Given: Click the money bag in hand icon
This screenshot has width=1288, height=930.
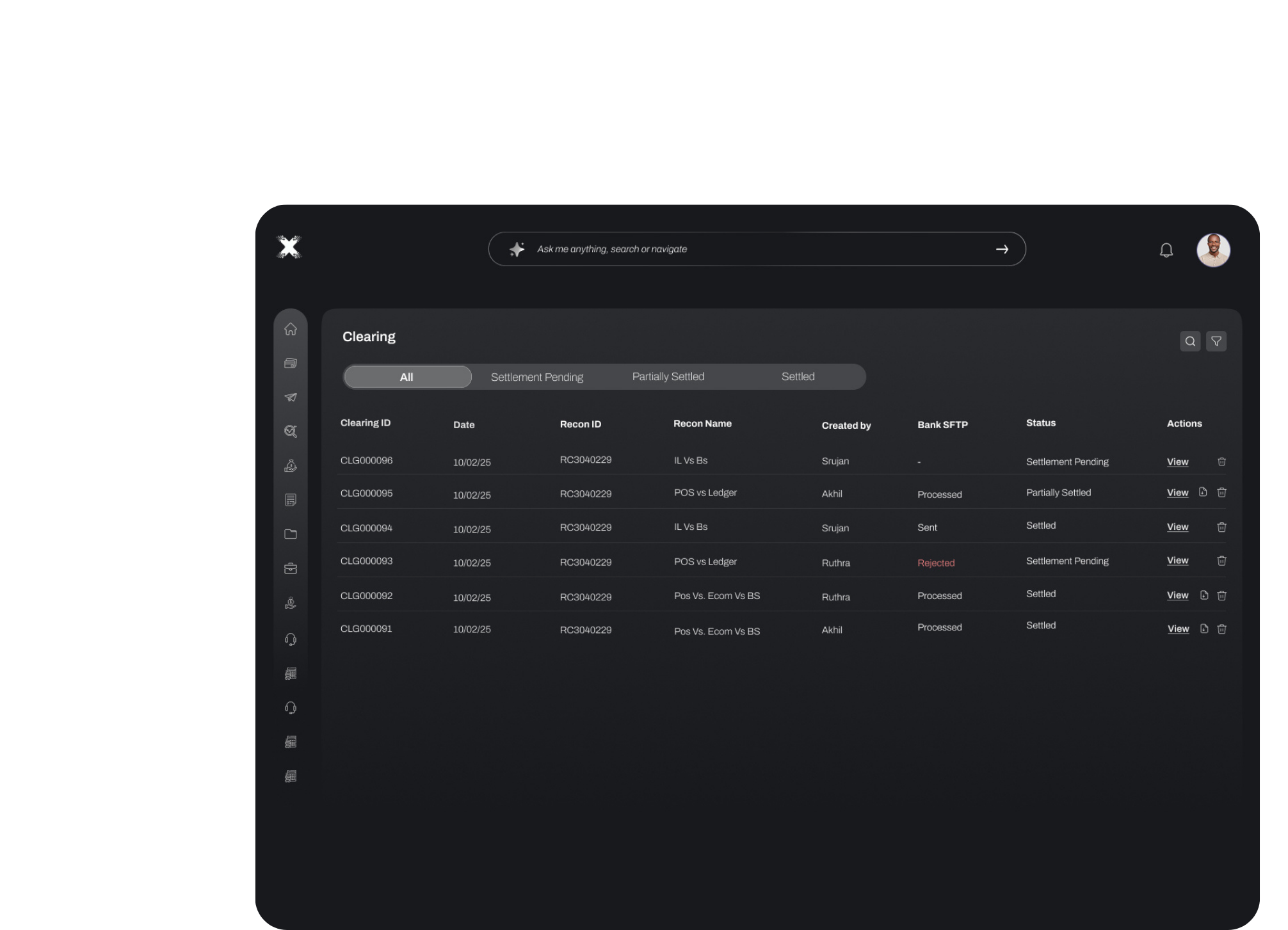Looking at the screenshot, I should coord(291,466).
